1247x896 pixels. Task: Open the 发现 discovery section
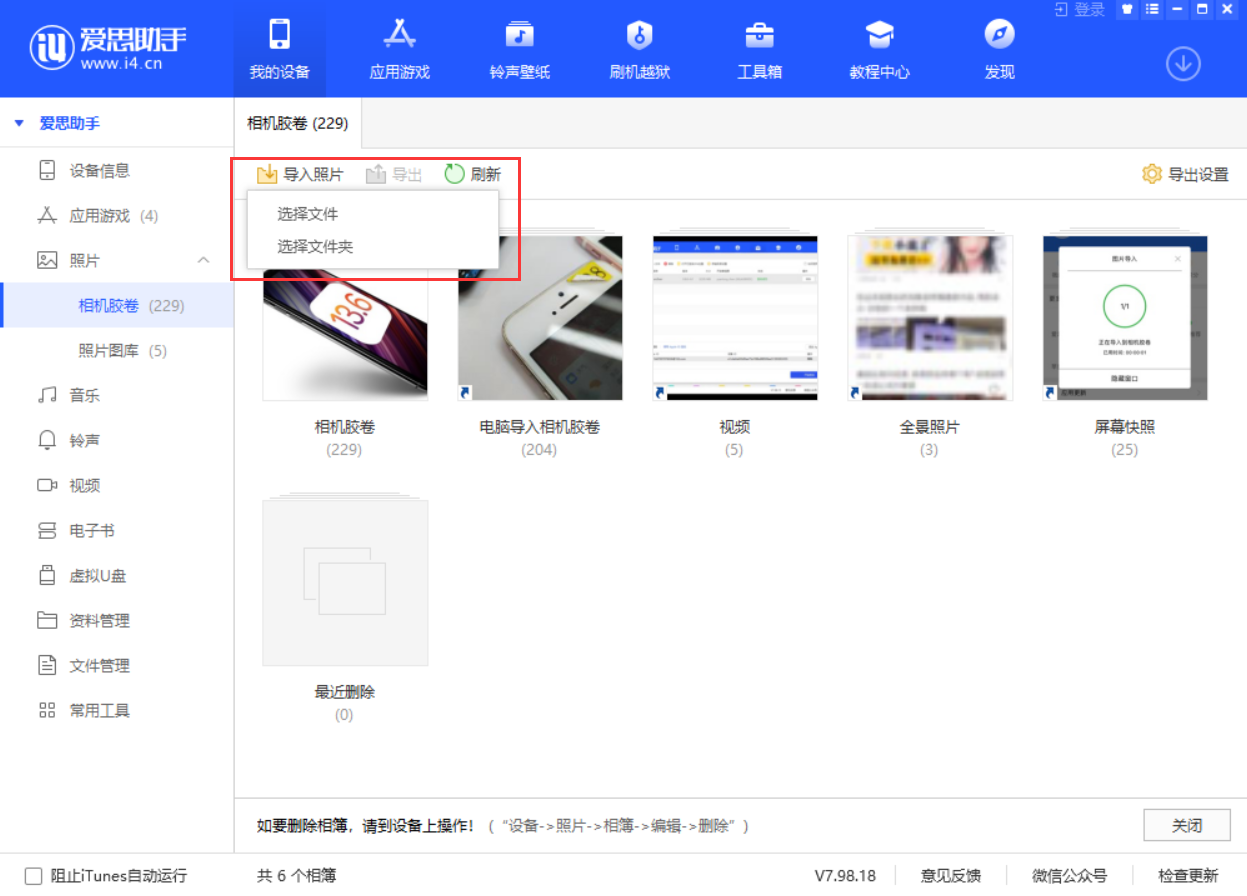point(998,48)
